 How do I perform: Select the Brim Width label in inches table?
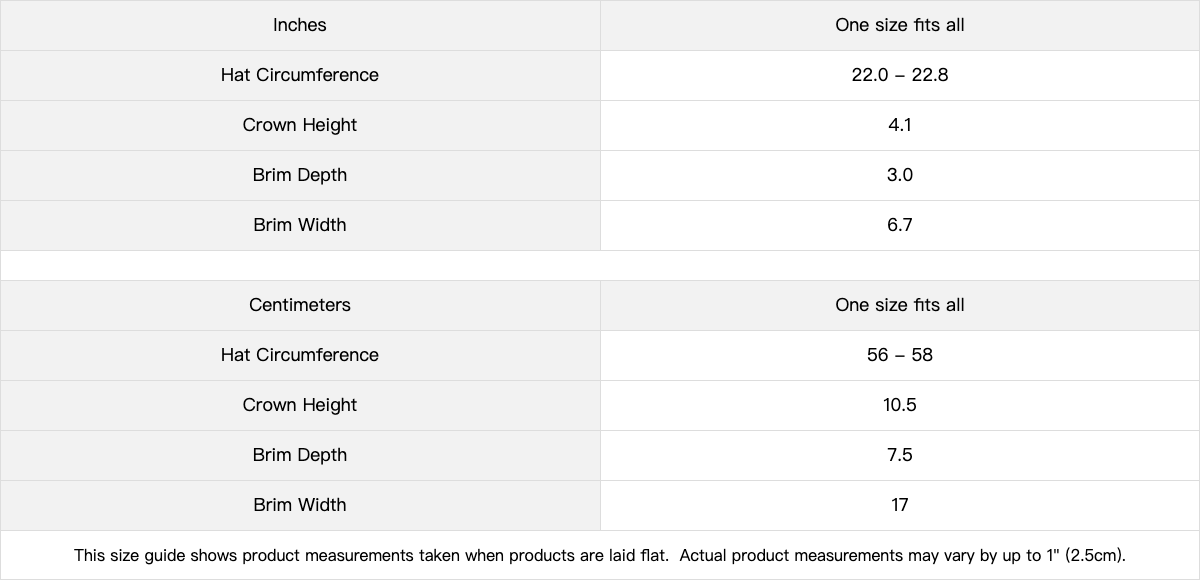pos(300,225)
